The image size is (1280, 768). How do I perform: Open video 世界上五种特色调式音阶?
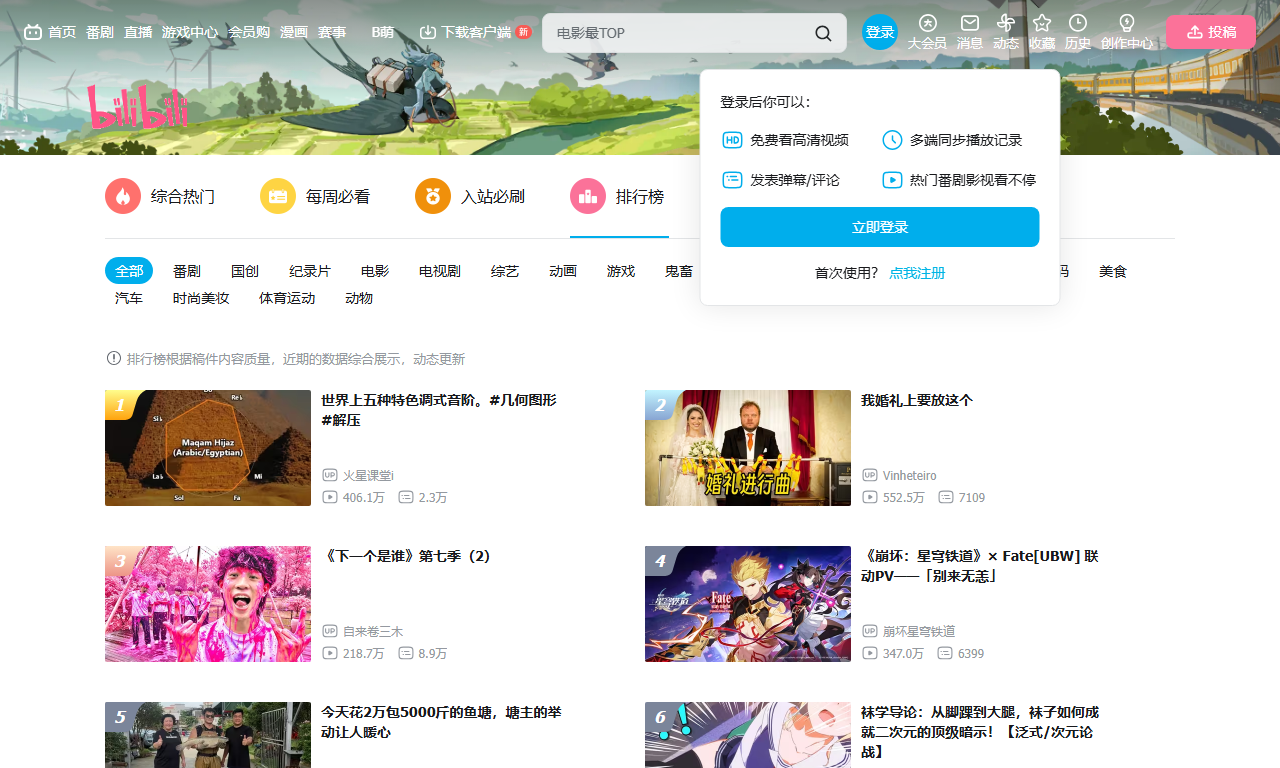pos(439,410)
